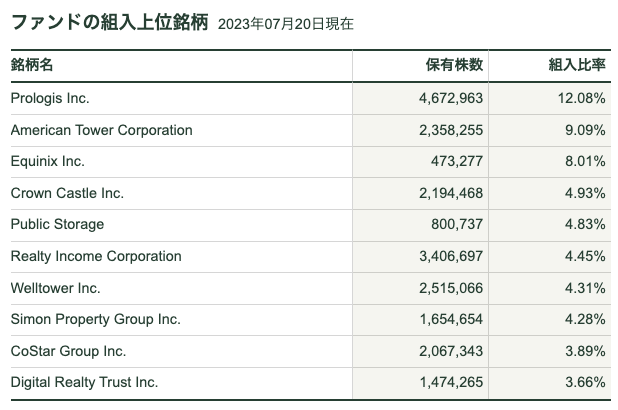Image resolution: width=618 pixels, height=410 pixels.
Task: Select Realty Income Corporation name
Action: pos(96,256)
